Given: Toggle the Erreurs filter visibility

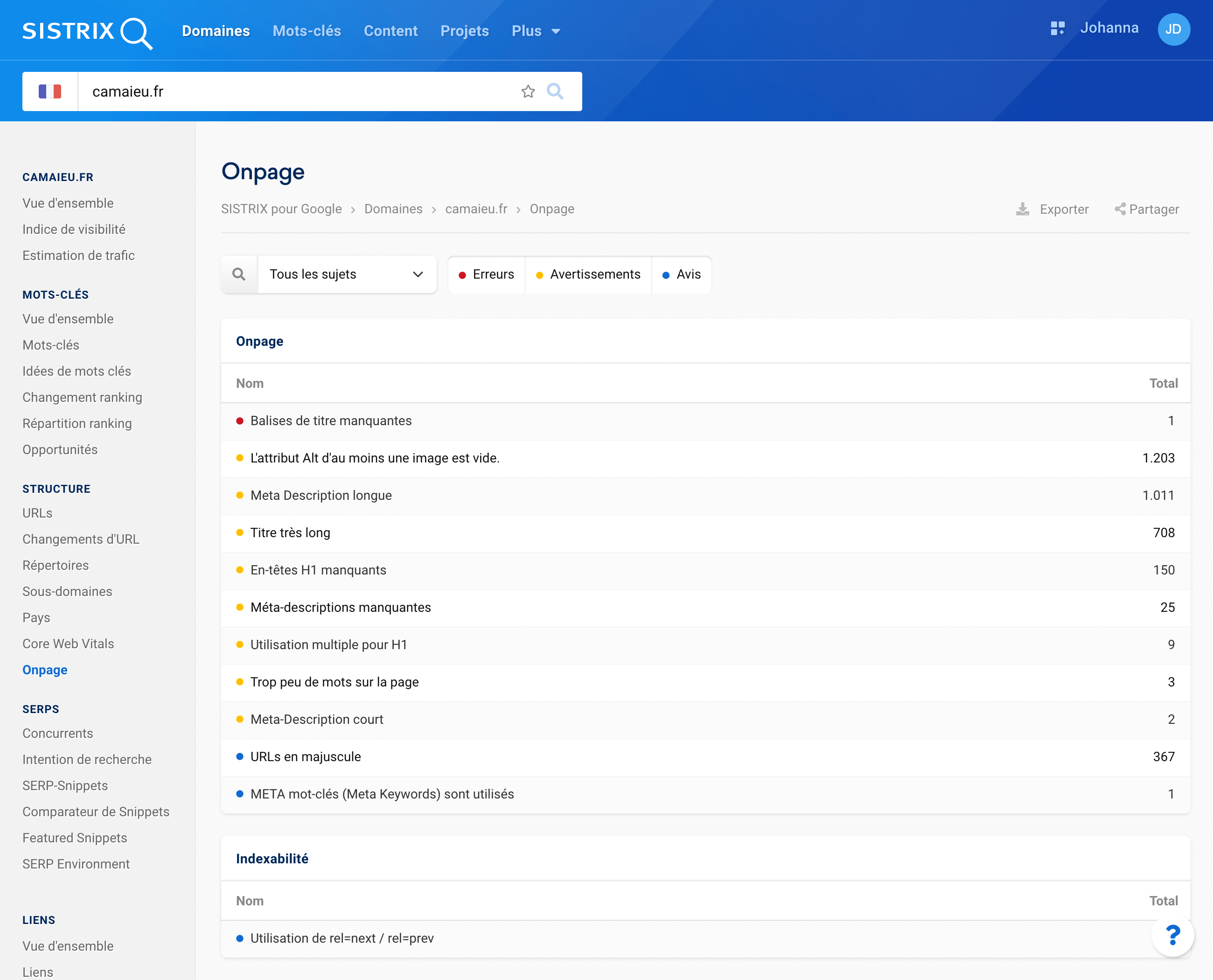Looking at the screenshot, I should pyautogui.click(x=486, y=274).
